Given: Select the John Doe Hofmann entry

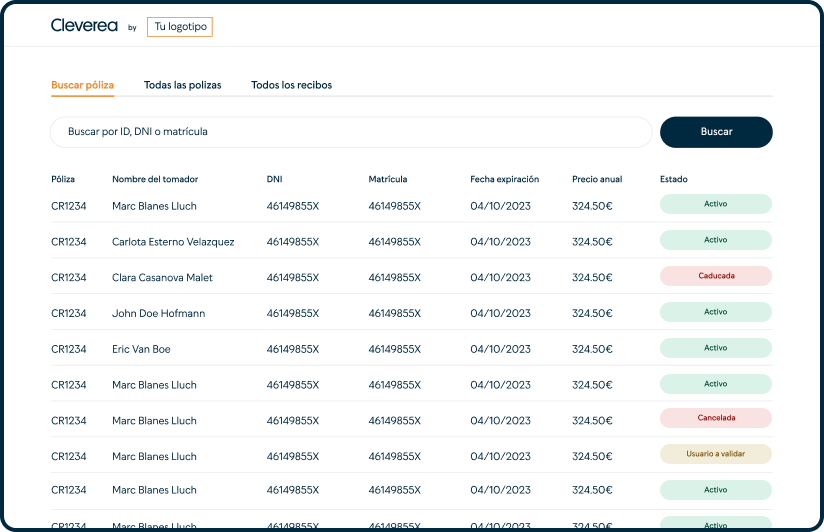Looking at the screenshot, I should [158, 314].
